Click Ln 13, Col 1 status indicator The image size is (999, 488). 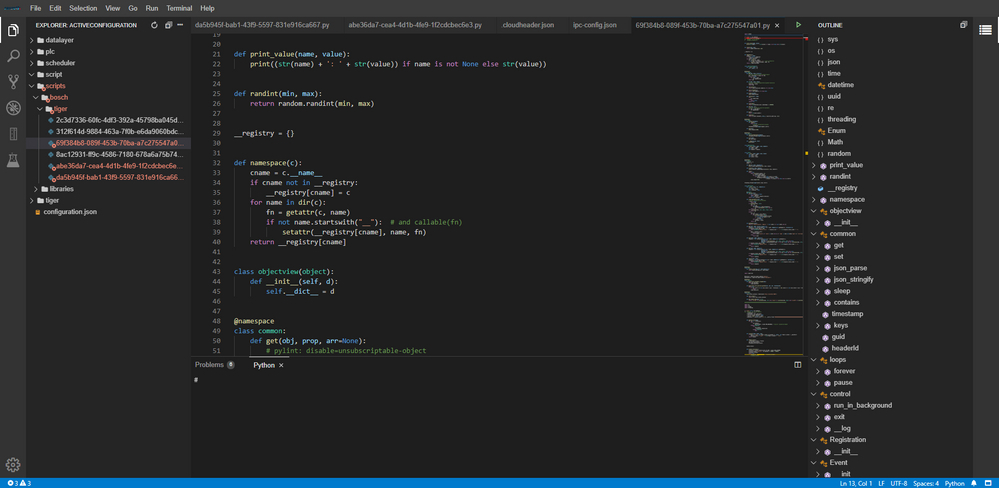coord(858,483)
